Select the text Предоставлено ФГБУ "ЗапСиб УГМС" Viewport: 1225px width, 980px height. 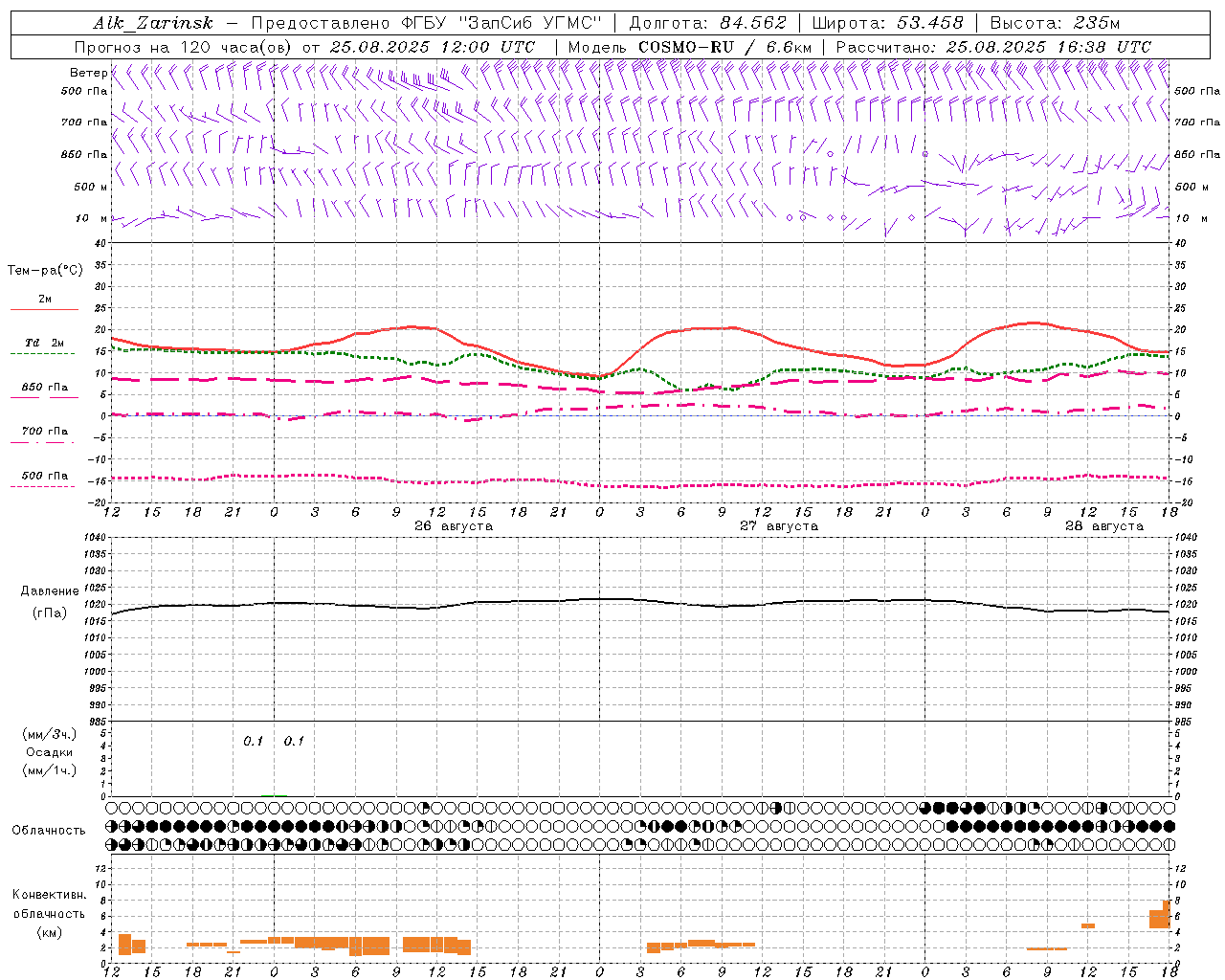click(x=426, y=23)
